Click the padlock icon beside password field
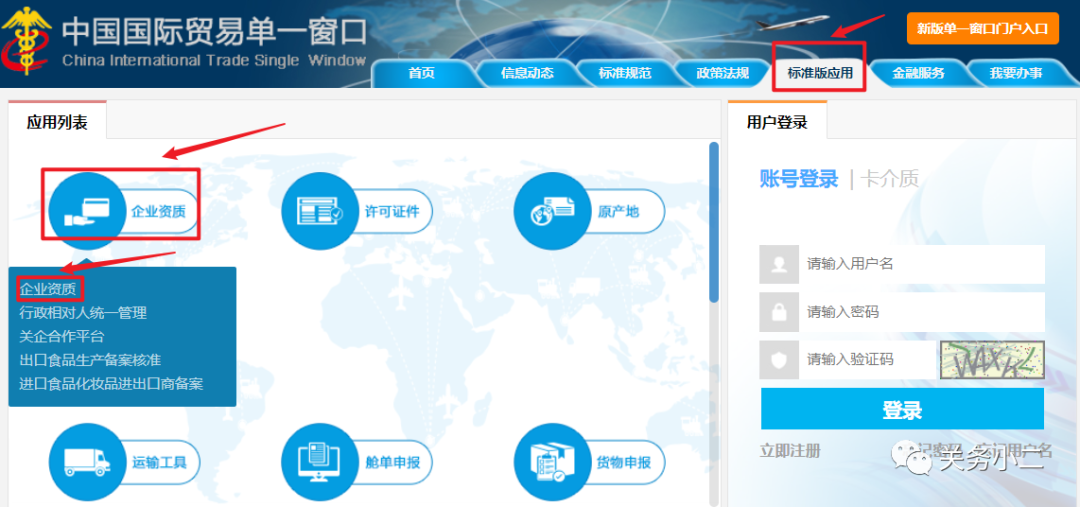Viewport: 1080px width, 507px height. (x=779, y=312)
